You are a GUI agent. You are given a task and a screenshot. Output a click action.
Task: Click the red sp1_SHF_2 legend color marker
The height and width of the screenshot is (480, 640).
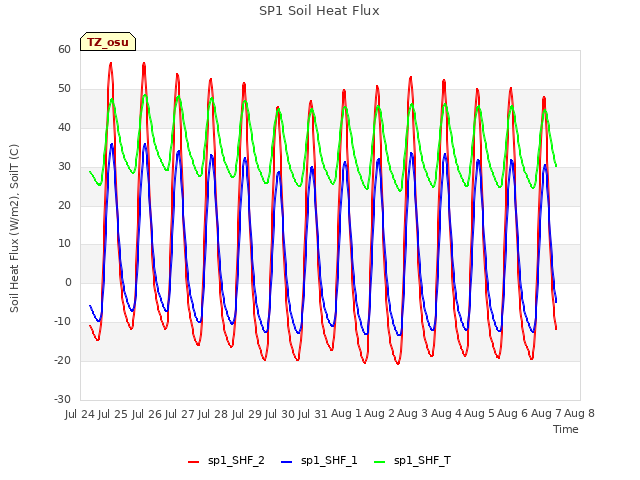tap(193, 462)
